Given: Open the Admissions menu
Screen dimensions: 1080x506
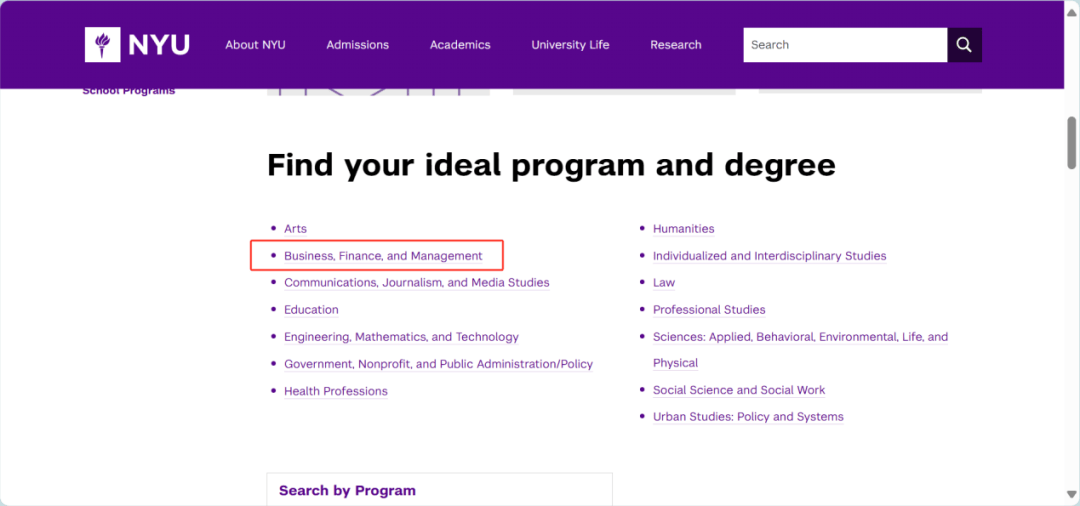Looking at the screenshot, I should click(x=357, y=45).
